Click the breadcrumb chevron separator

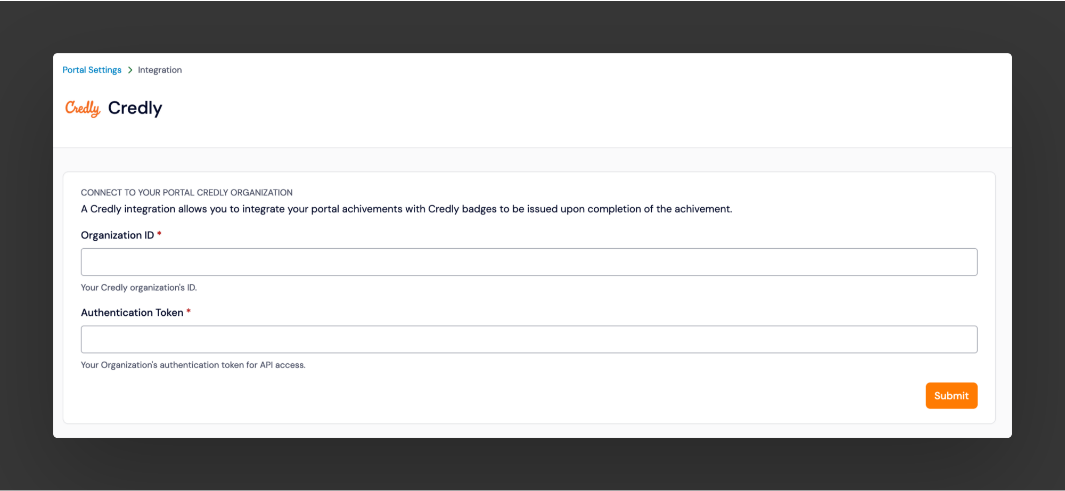click(130, 70)
